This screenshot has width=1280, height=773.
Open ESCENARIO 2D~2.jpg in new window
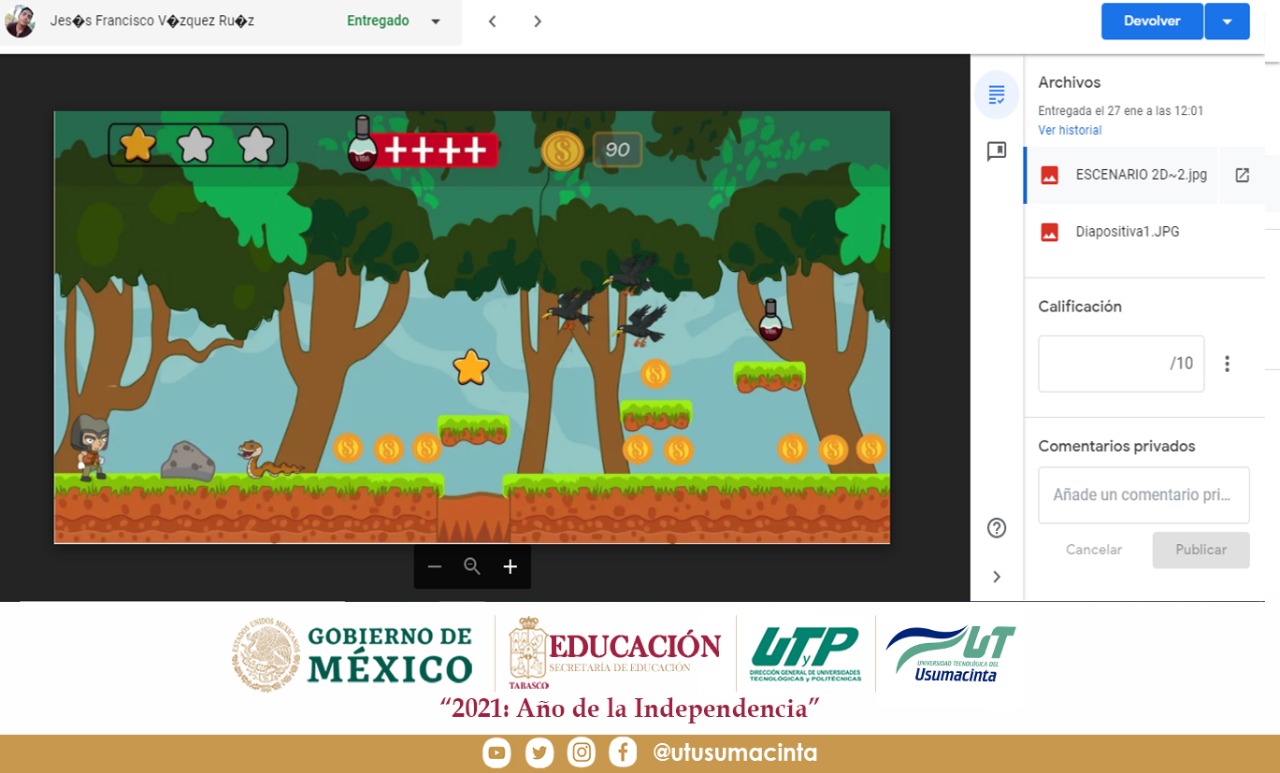click(x=1242, y=175)
